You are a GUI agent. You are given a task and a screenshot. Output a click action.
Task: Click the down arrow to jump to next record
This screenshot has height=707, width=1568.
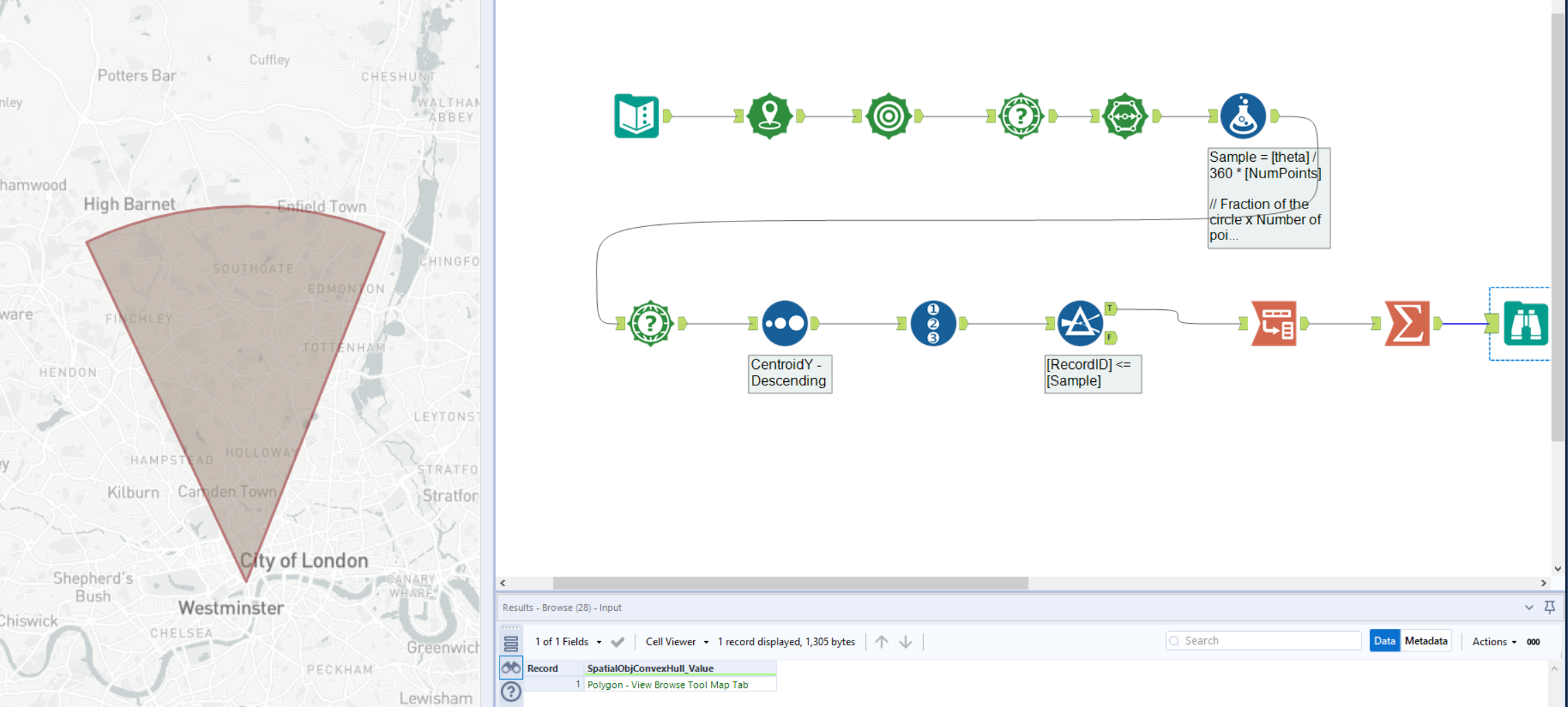coord(906,641)
